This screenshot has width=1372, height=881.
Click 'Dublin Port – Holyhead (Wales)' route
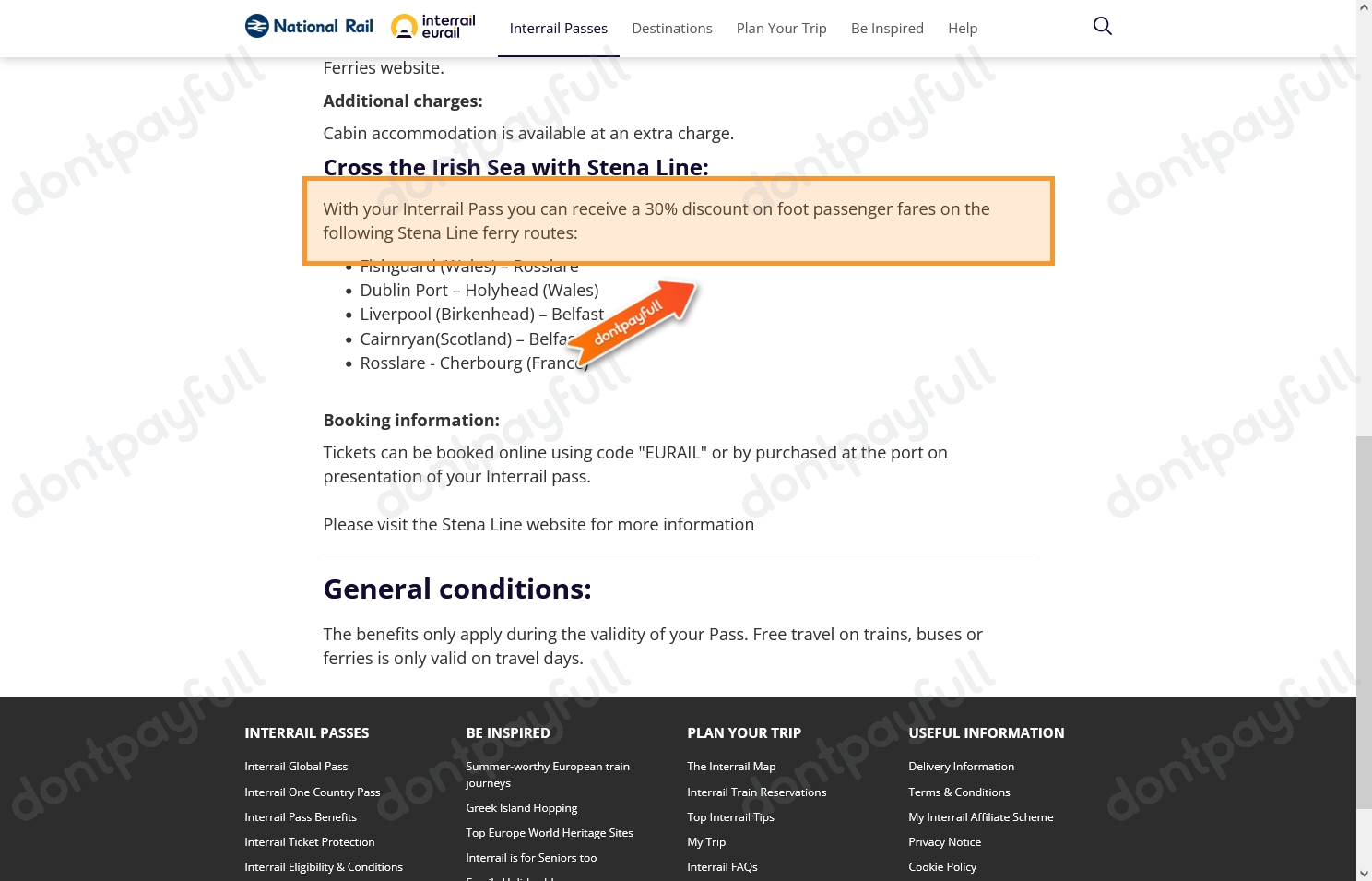[479, 291]
